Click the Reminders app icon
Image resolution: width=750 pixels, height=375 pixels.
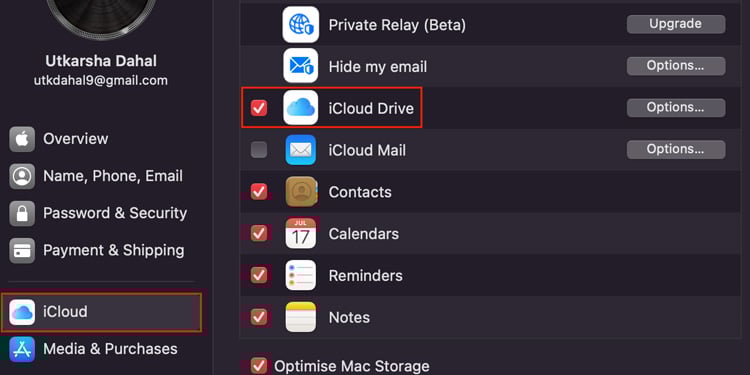(301, 275)
